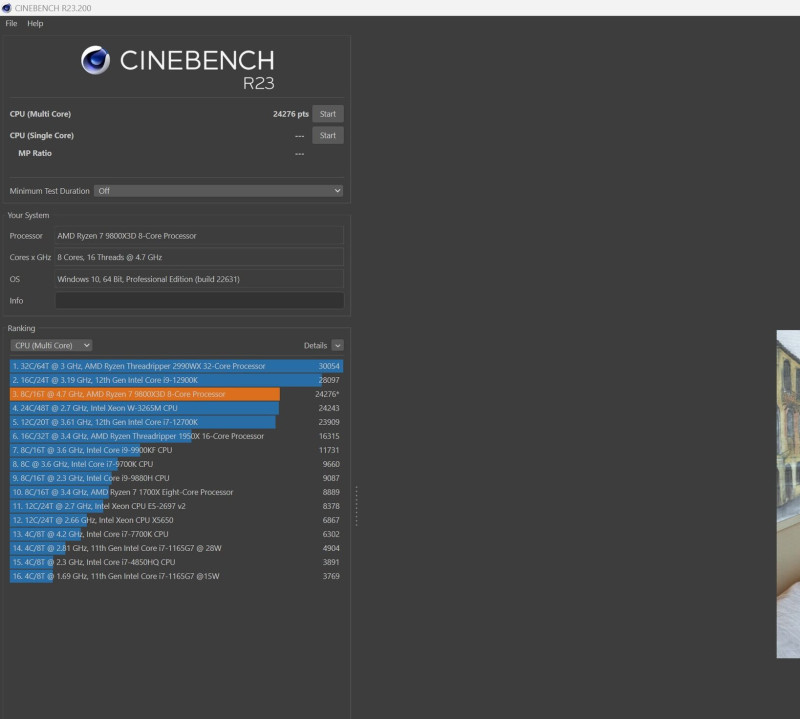
Task: Select the Intel Core i7-4850HQ ranking row
Action: tap(177, 562)
